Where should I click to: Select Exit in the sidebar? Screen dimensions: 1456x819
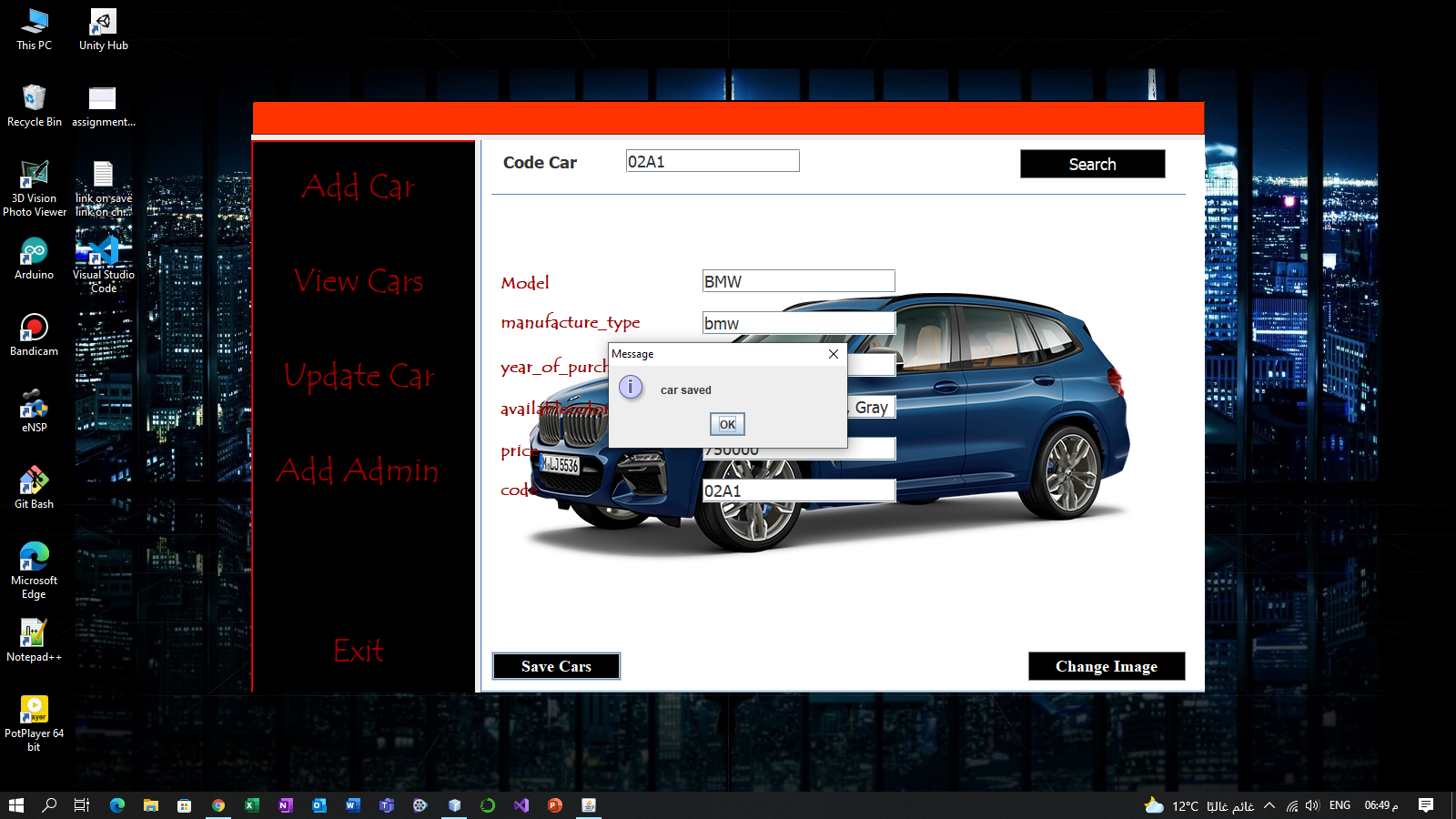pyautogui.click(x=359, y=650)
